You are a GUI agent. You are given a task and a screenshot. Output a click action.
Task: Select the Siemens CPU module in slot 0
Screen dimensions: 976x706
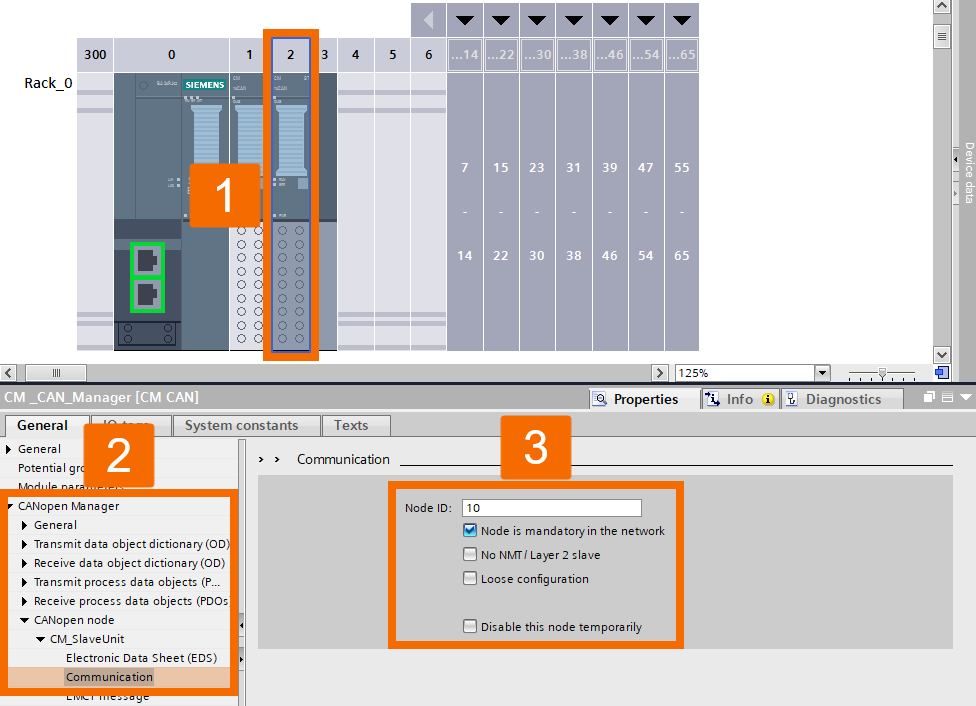click(x=171, y=212)
